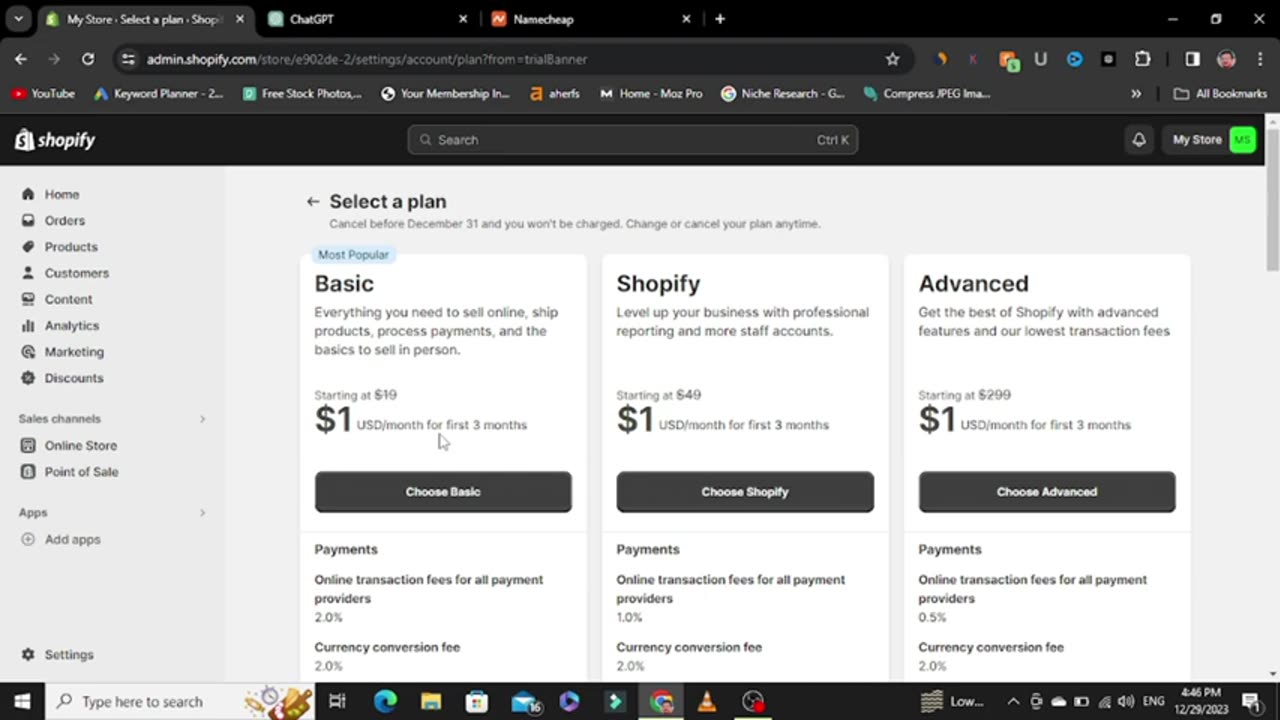1280x720 pixels.
Task: Switch to the ChatGPT browser tab
Action: [368, 19]
